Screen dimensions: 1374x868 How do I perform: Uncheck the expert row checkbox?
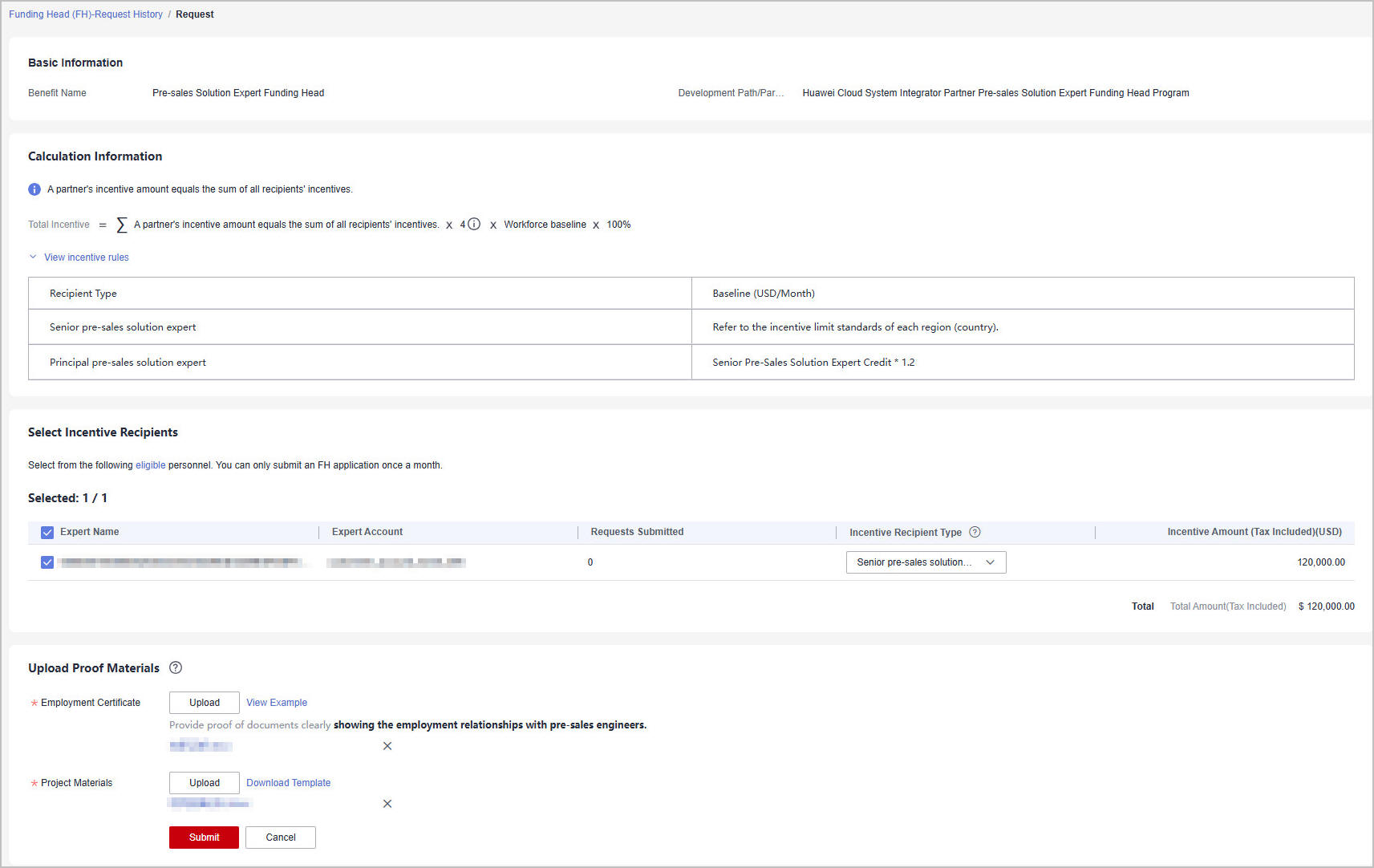point(47,562)
